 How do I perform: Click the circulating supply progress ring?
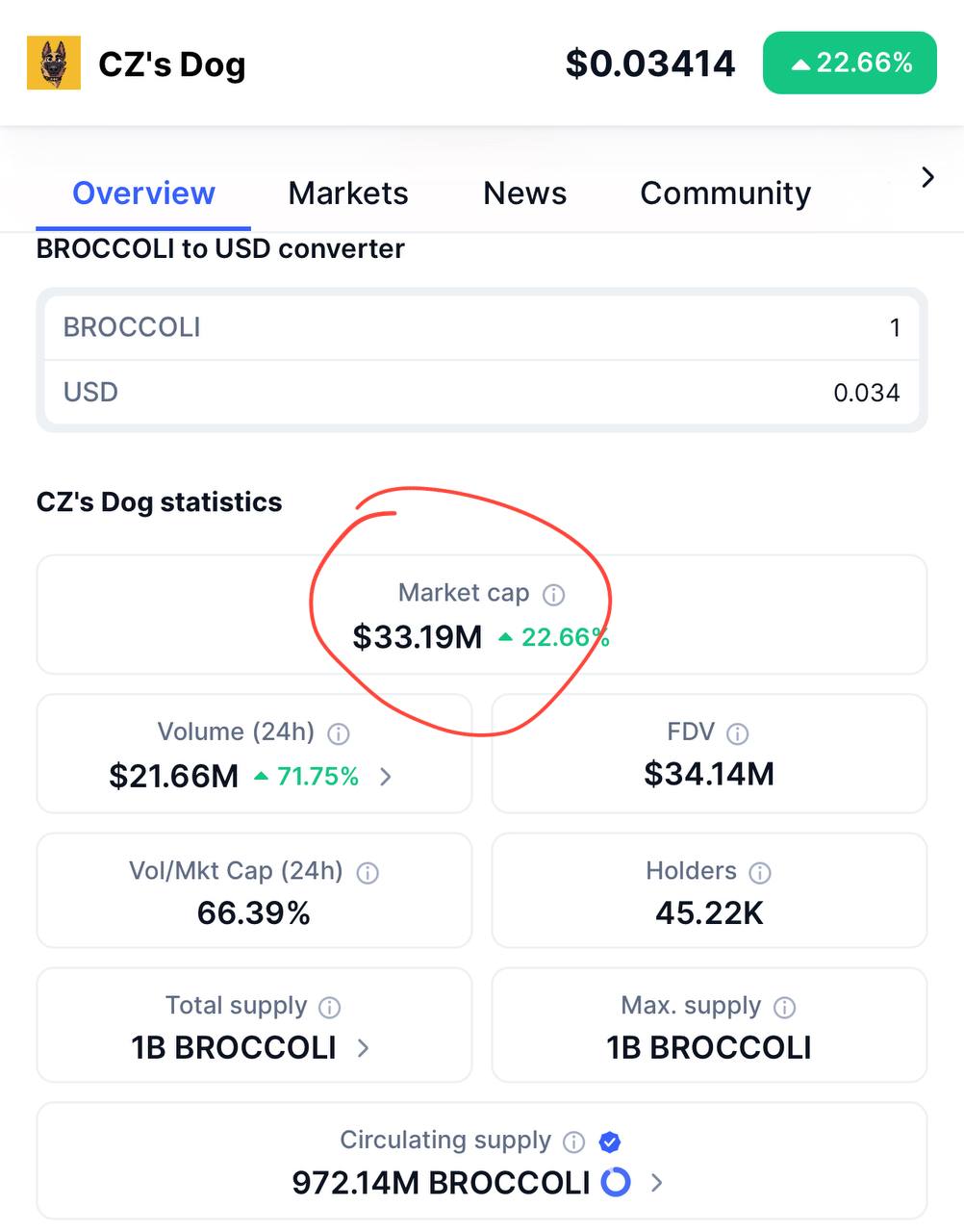[x=616, y=1182]
